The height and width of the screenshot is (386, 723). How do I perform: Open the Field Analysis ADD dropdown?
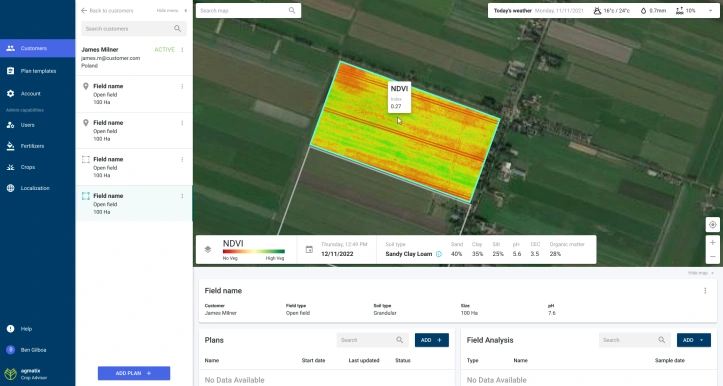(693, 340)
